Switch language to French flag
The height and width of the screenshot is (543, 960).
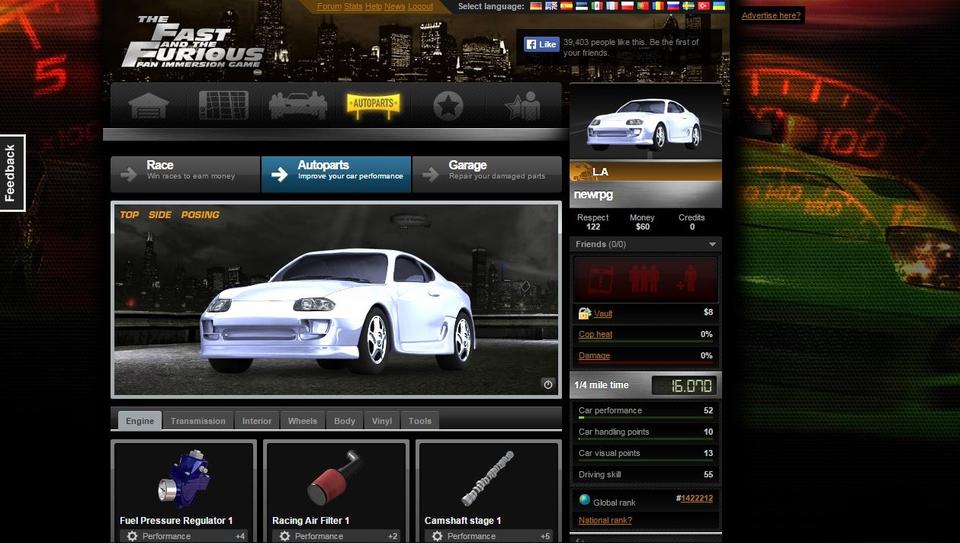click(x=612, y=6)
